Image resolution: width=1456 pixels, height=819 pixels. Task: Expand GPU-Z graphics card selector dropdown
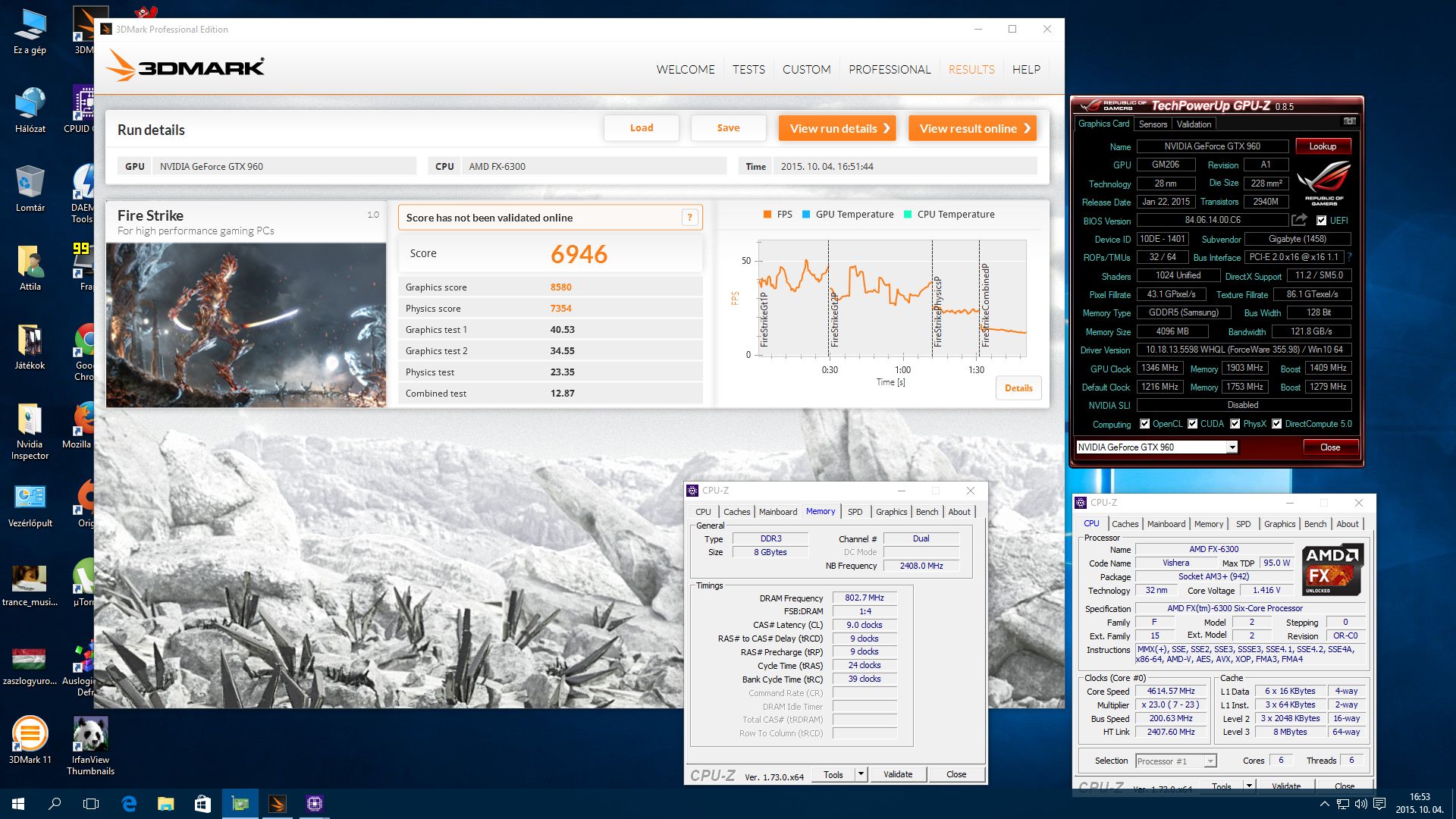pyautogui.click(x=1232, y=447)
